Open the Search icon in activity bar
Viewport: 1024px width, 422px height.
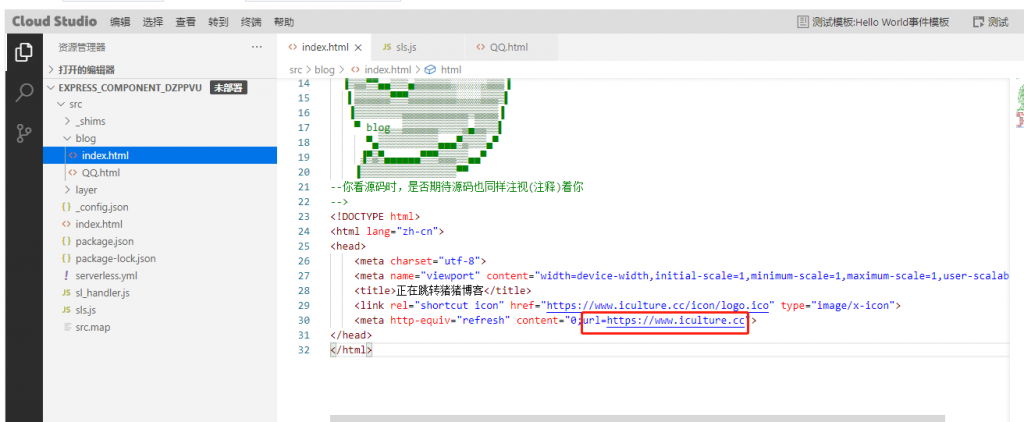click(24, 93)
